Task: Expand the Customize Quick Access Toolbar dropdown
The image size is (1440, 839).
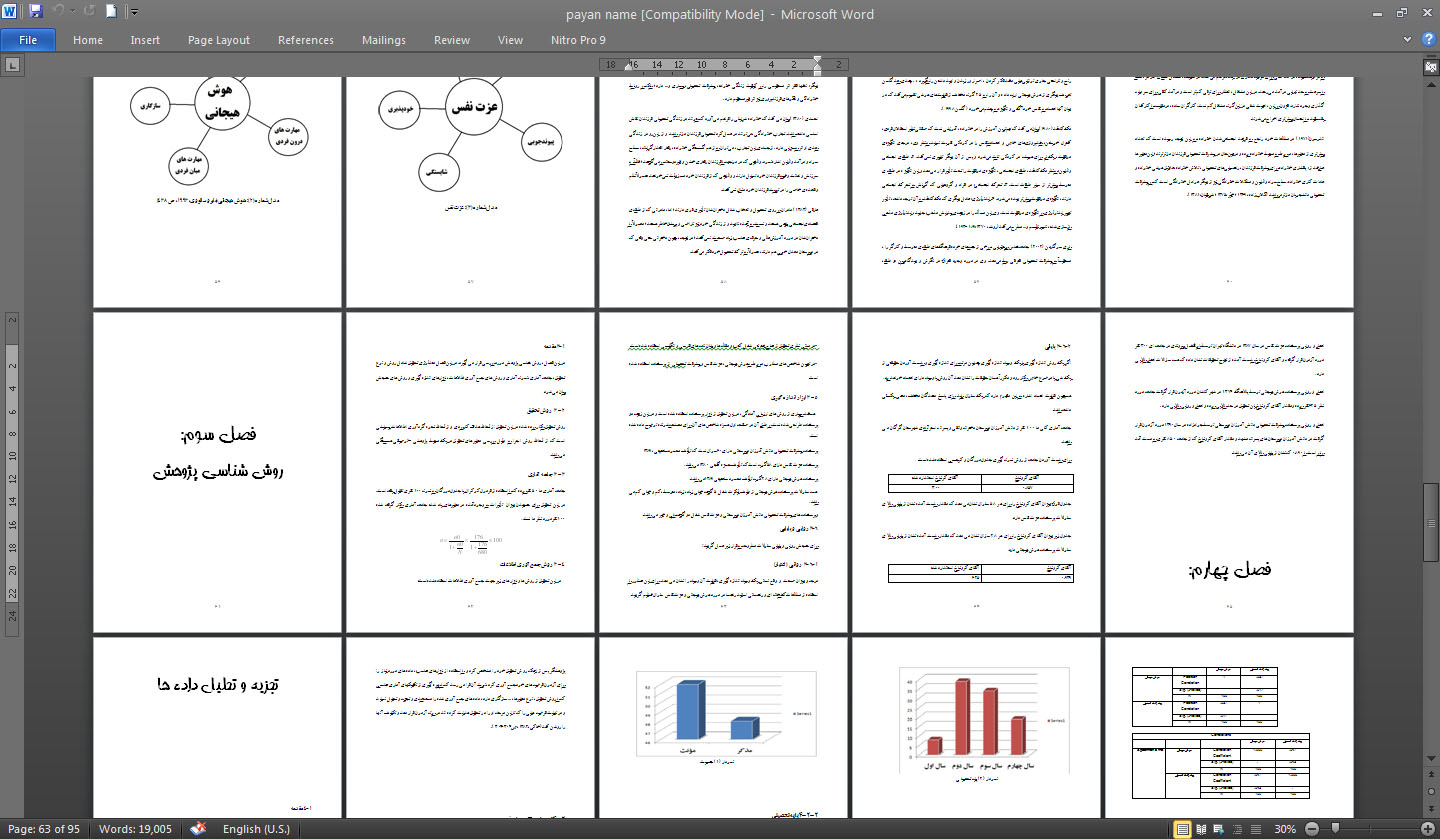Action: (134, 13)
